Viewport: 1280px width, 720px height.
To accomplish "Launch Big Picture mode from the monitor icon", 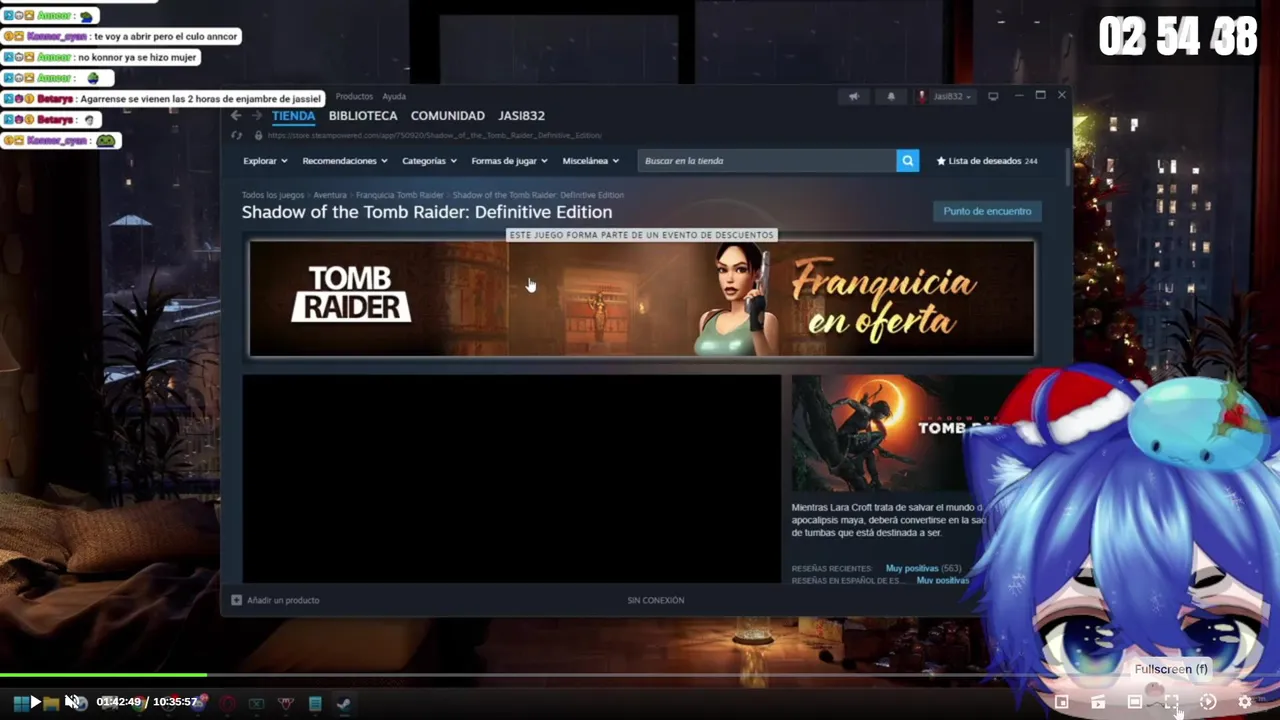I will tap(993, 96).
